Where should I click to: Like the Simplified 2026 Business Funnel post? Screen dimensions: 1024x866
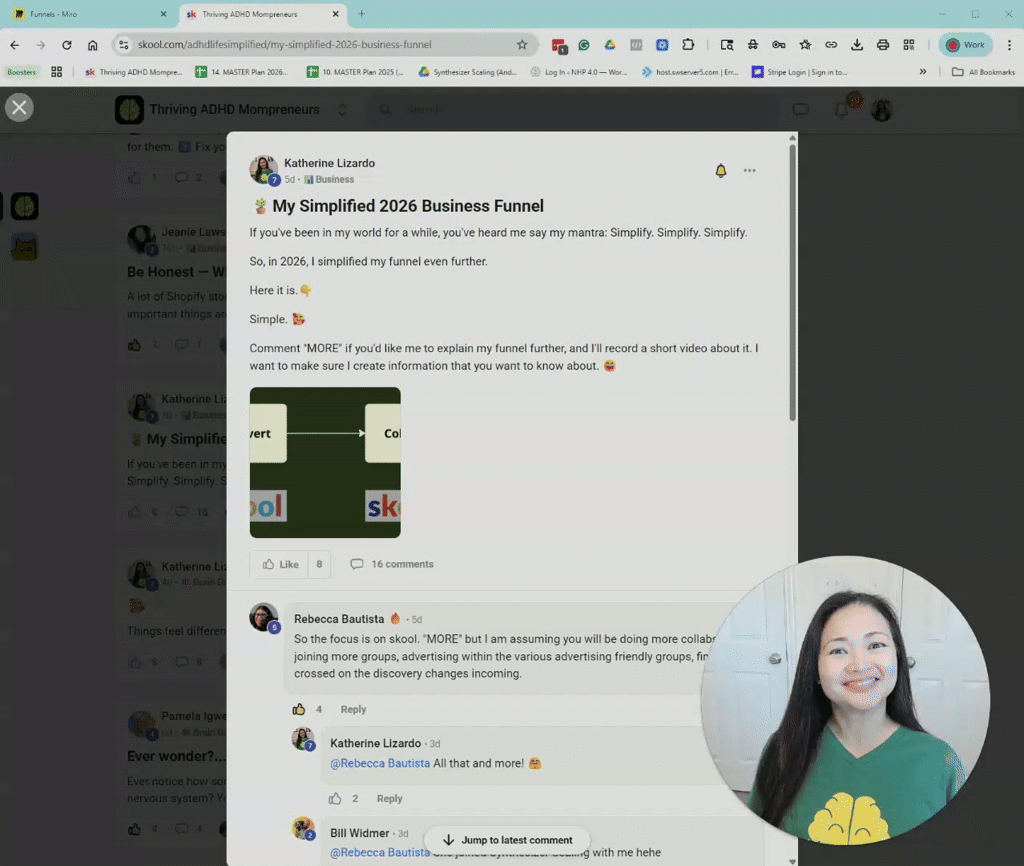pyautogui.click(x=280, y=564)
